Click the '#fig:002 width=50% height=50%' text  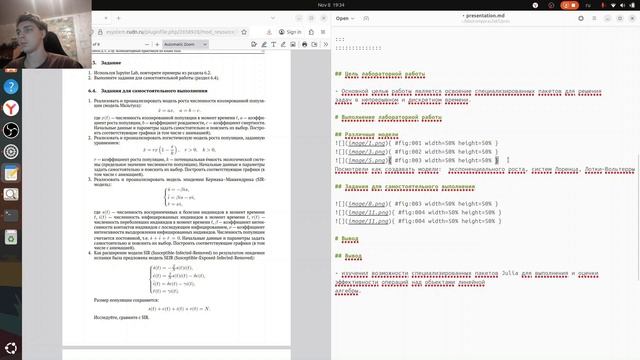tap(443, 152)
